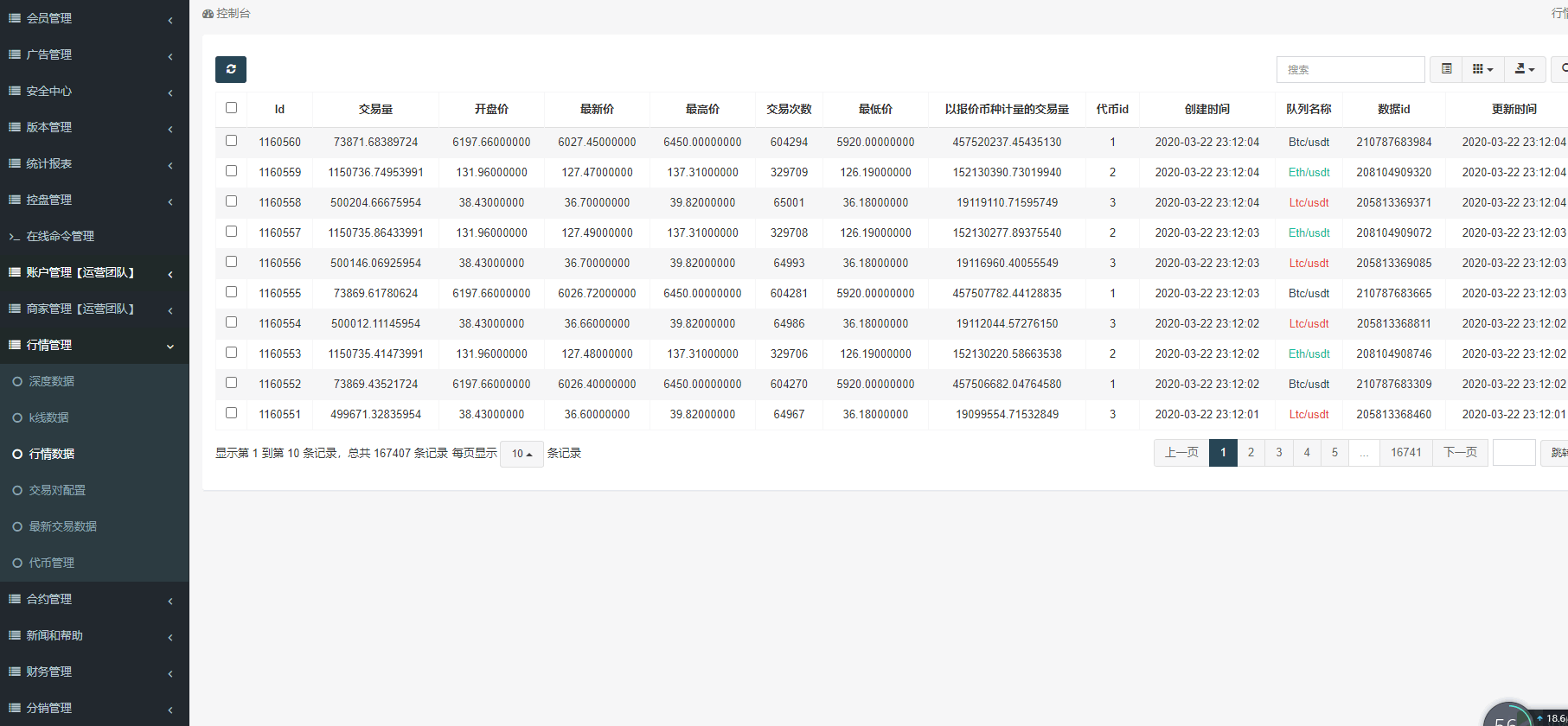1568x726 pixels.
Task: Select the checkbox for row 1160555
Action: tap(231, 292)
